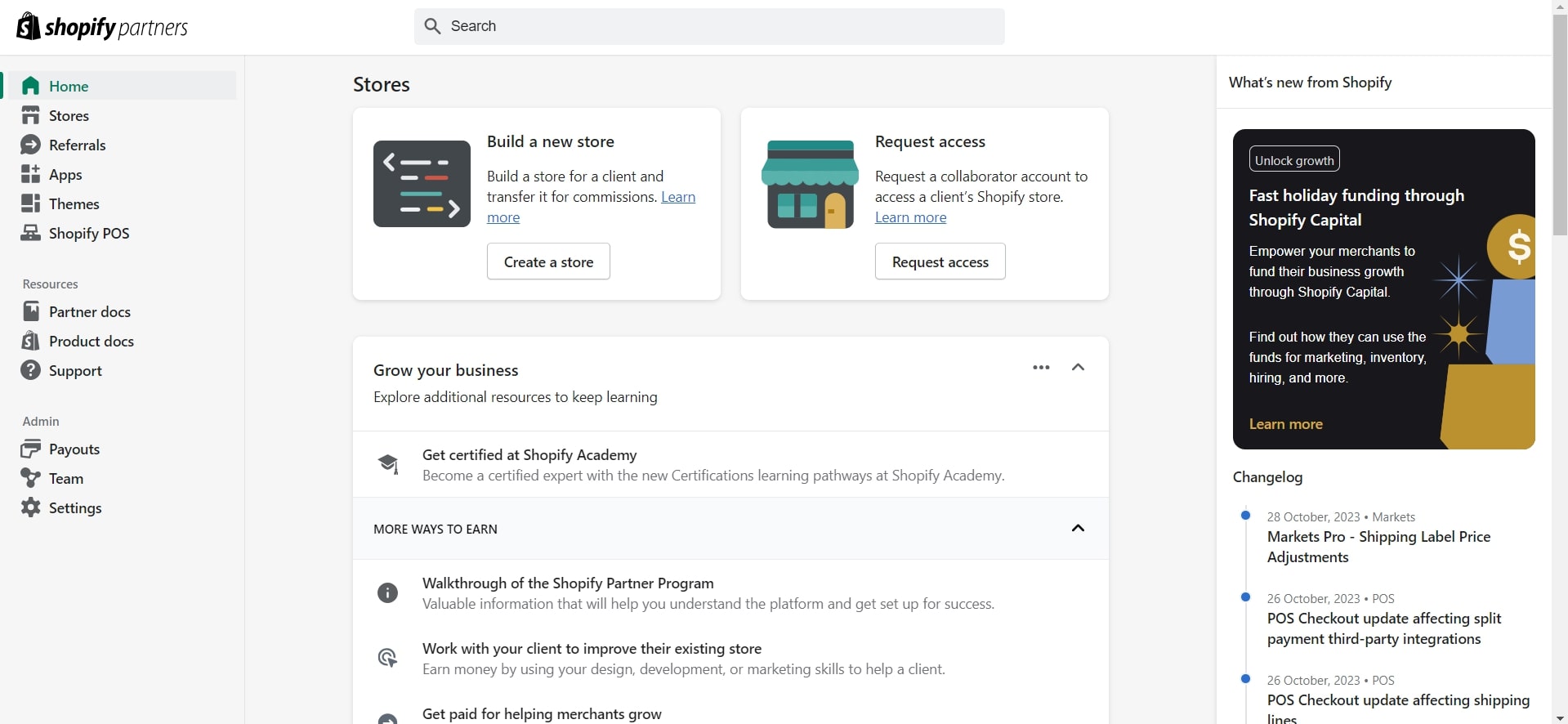Click the cursor target icon beside Work with your client
The width and height of the screenshot is (1568, 724).
tap(387, 658)
